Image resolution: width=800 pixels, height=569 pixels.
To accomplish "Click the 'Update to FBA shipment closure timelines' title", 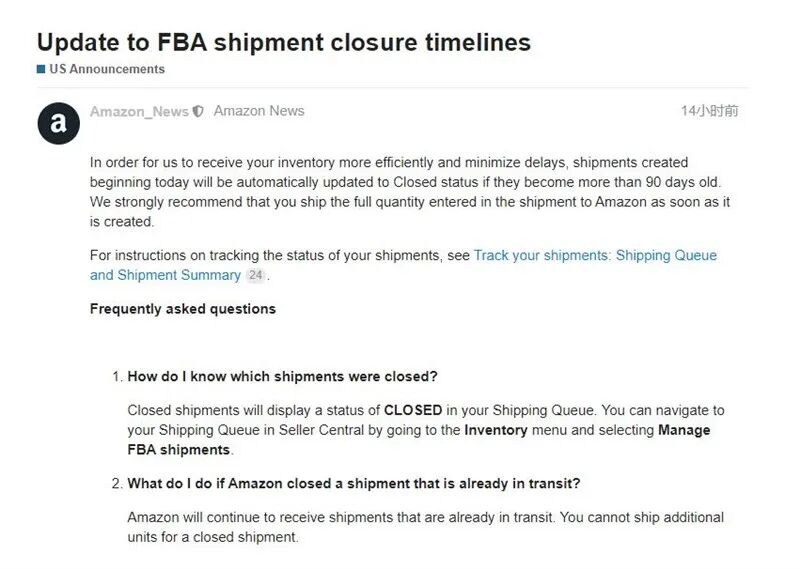I will click(x=284, y=42).
